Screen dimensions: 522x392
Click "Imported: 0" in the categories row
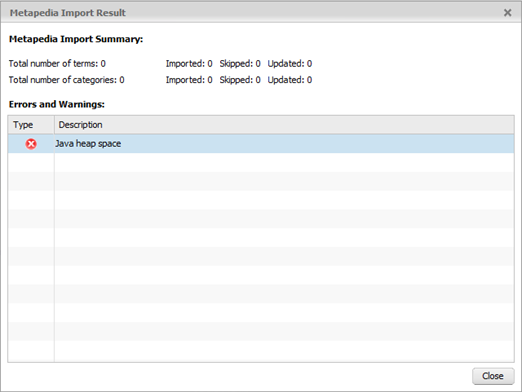click(189, 80)
